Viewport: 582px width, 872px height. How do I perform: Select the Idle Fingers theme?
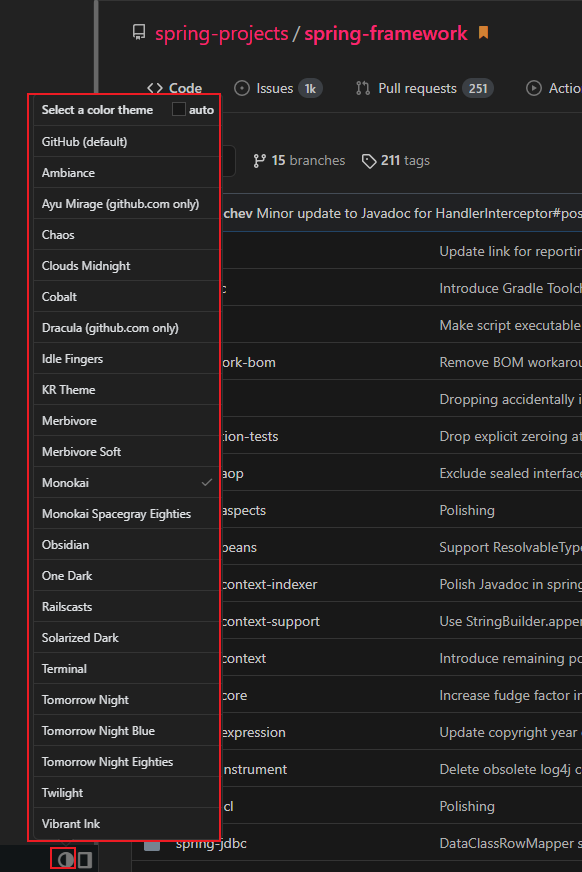click(x=126, y=359)
